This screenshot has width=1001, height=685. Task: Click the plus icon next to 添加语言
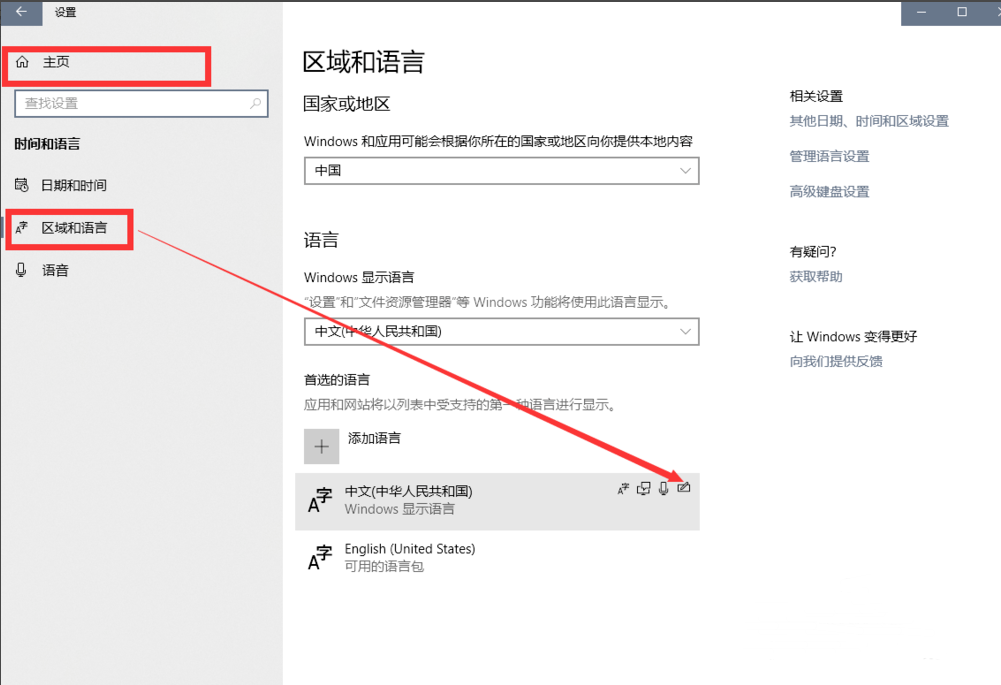[320, 445]
